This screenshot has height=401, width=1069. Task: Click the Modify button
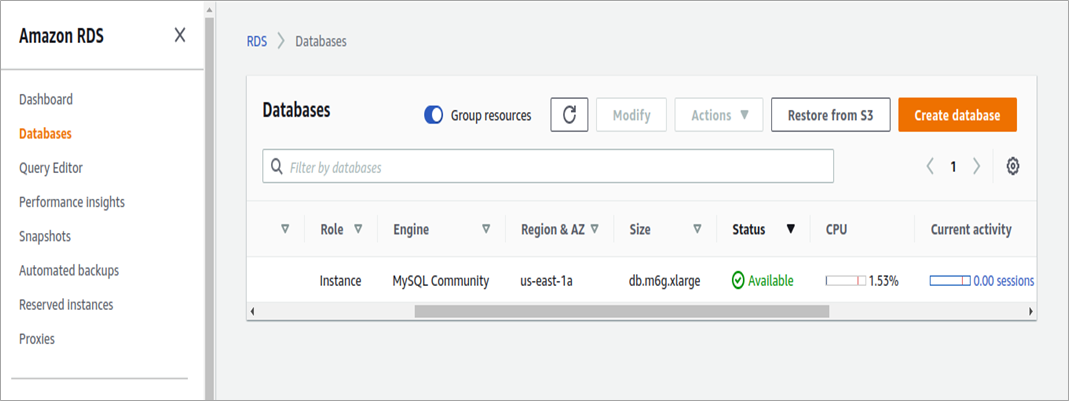[x=631, y=115]
